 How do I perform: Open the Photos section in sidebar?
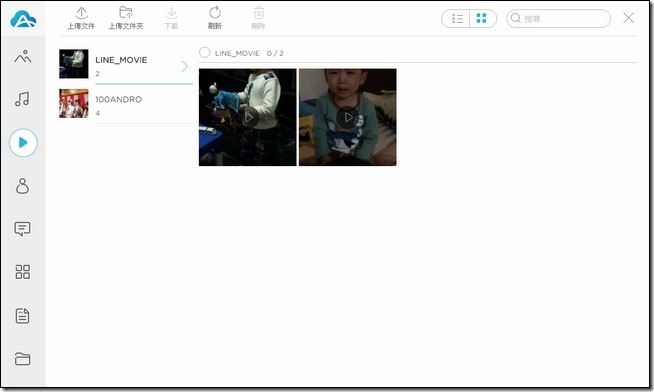(x=23, y=56)
